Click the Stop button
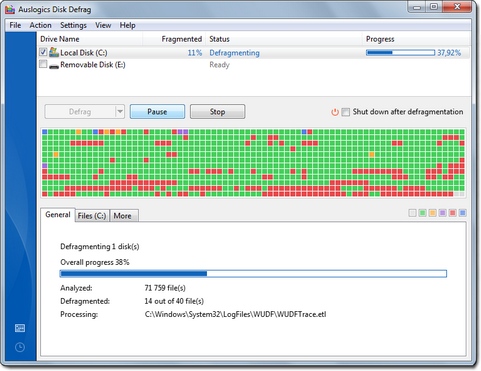The width and height of the screenshot is (481, 371). coord(217,112)
